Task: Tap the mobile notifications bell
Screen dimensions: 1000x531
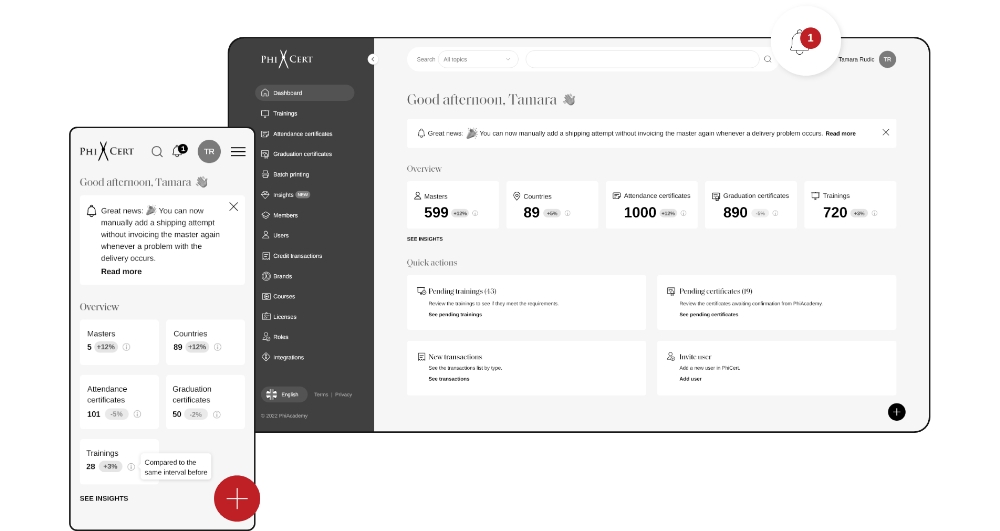Action: pos(179,151)
